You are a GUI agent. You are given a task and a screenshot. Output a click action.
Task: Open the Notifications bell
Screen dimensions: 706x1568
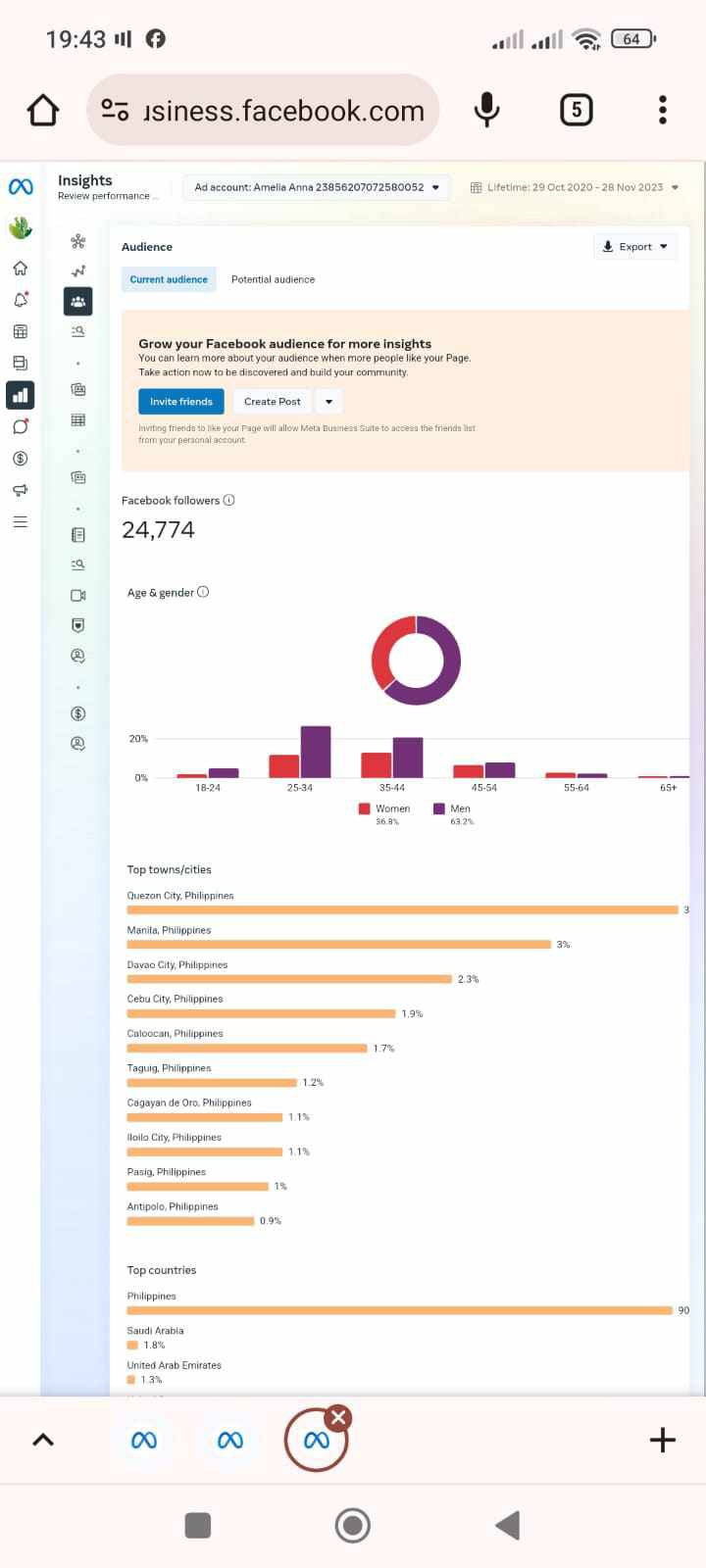[x=20, y=300]
